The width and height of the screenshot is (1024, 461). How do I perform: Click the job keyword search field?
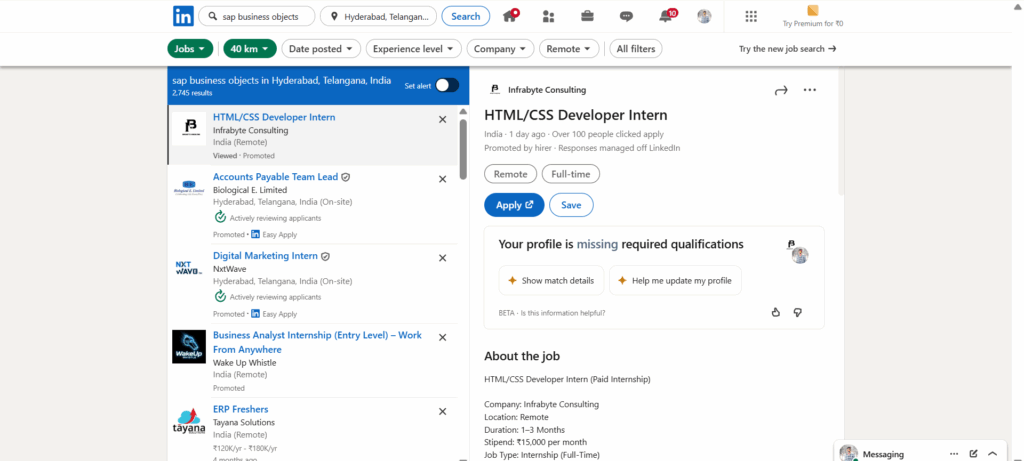point(257,16)
